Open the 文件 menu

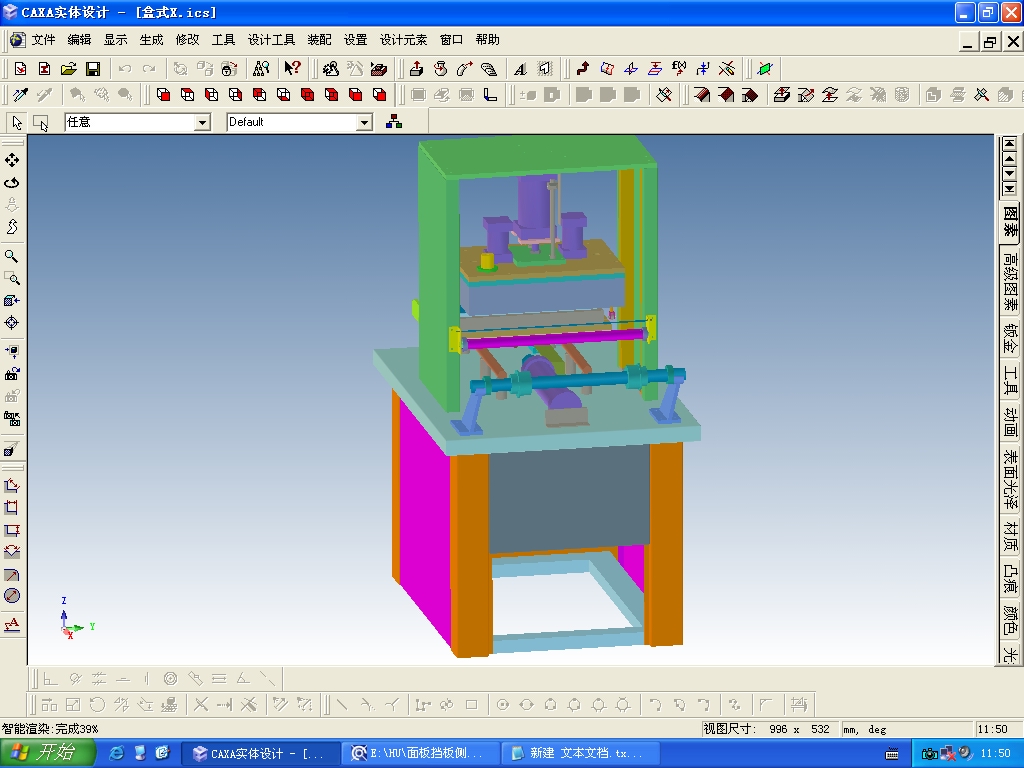click(x=44, y=40)
